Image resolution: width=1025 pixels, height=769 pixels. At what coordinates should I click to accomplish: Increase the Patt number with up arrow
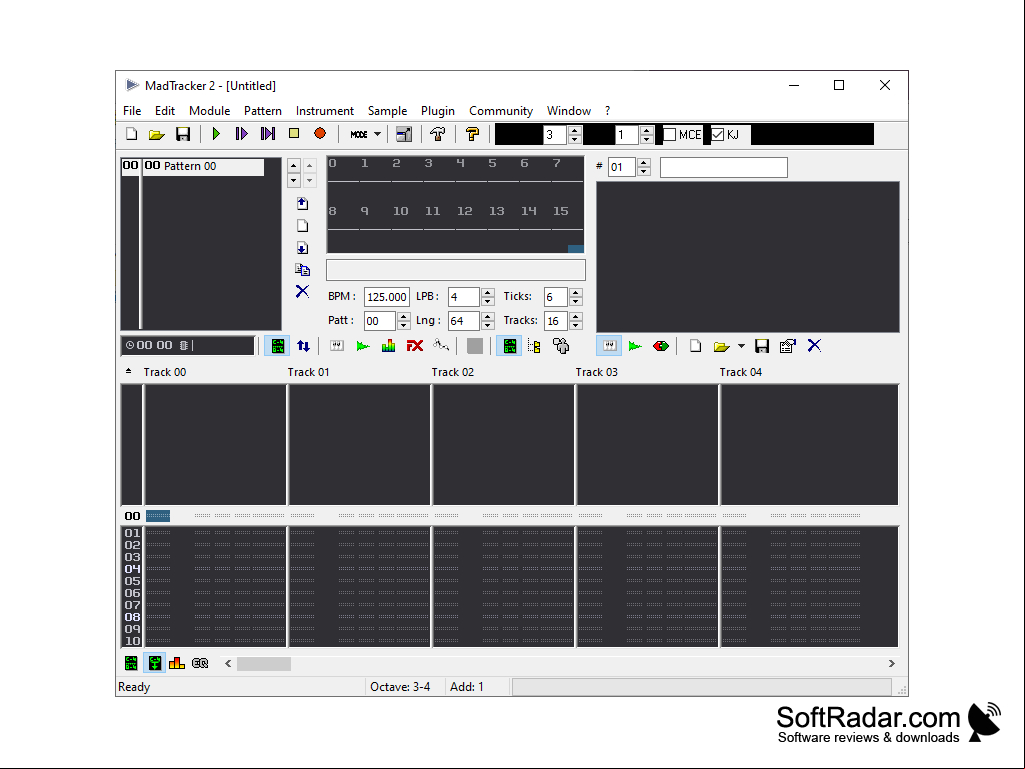click(x=403, y=316)
